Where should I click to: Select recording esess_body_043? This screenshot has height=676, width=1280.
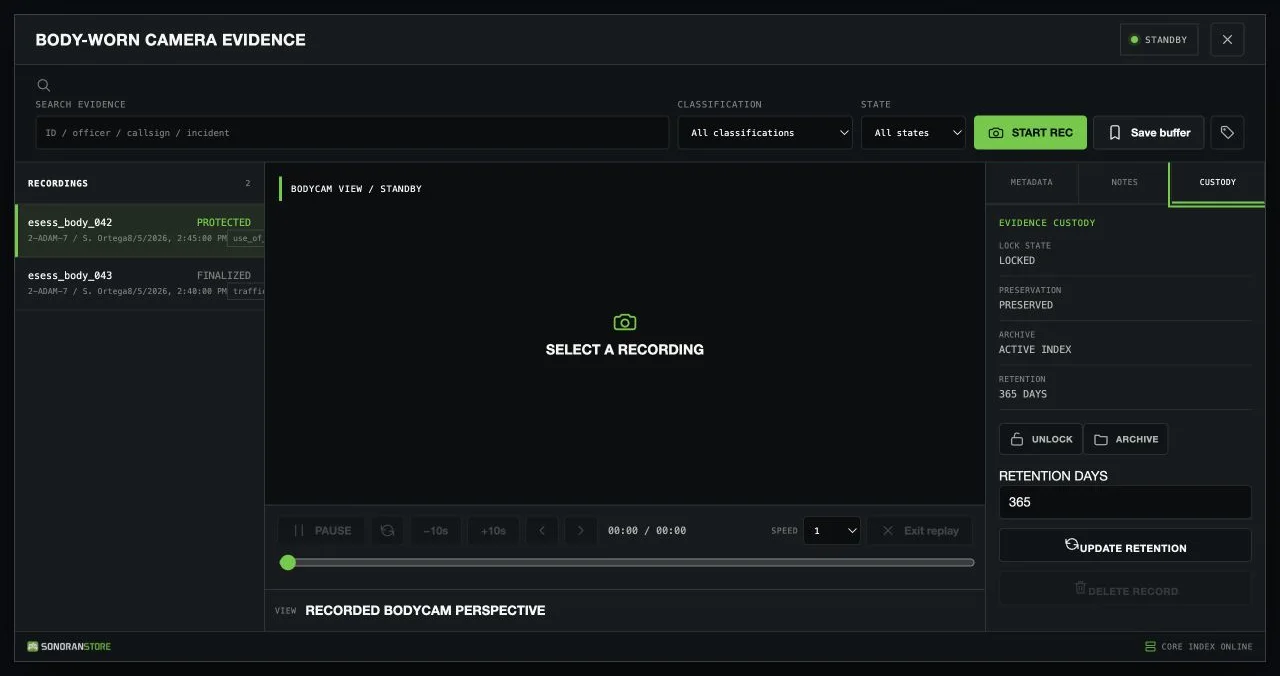pyautogui.click(x=140, y=283)
